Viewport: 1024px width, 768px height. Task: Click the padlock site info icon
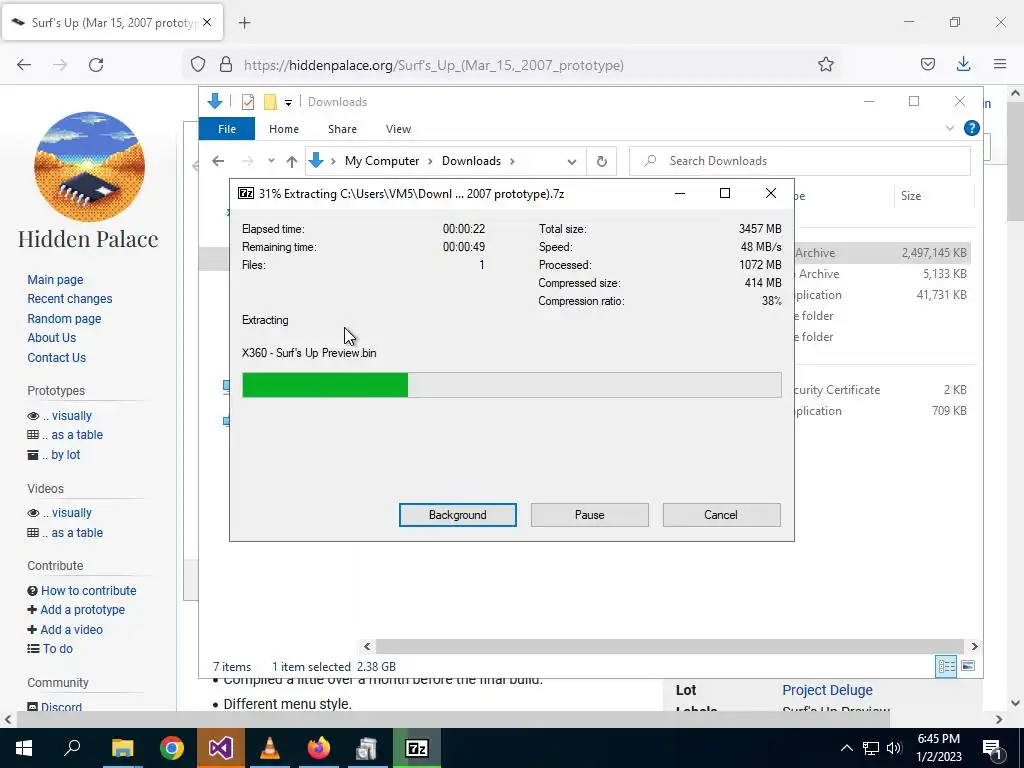(x=226, y=64)
